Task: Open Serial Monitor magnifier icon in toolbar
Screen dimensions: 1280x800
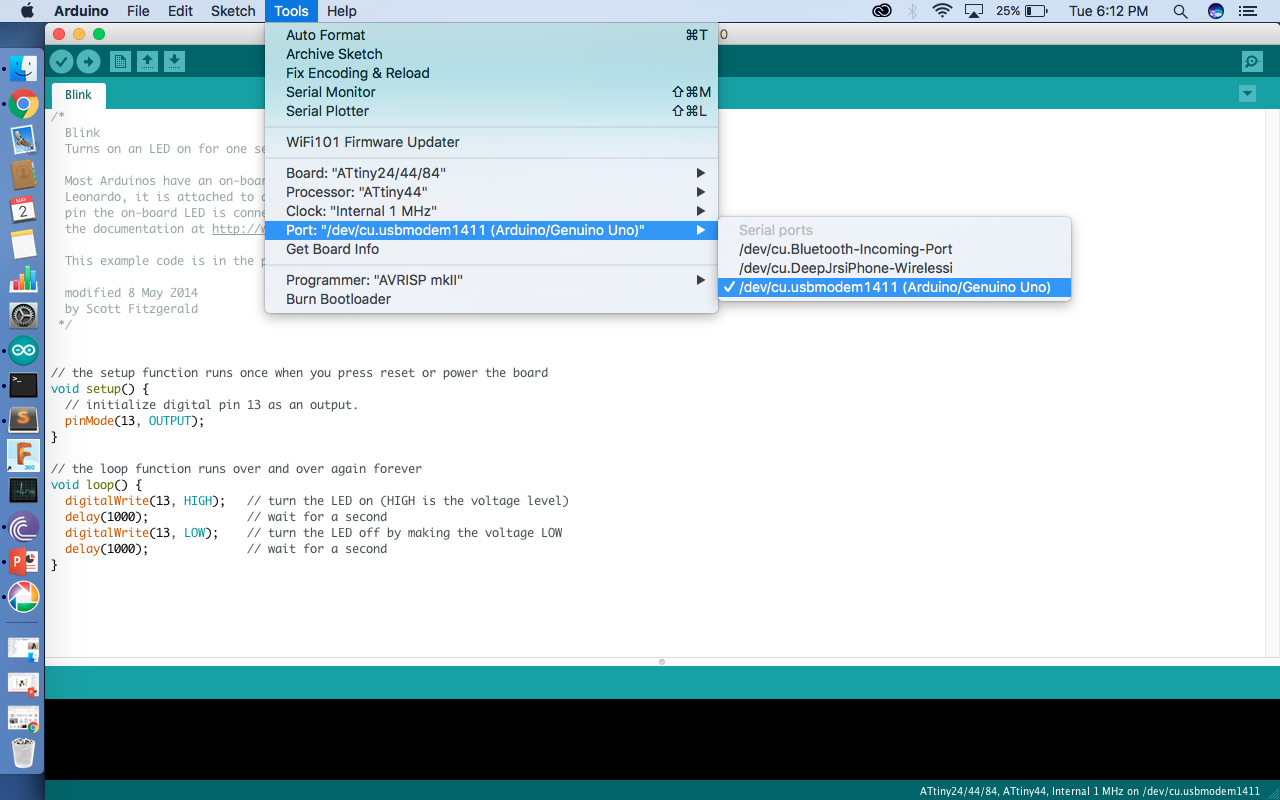Action: pos(1252,62)
